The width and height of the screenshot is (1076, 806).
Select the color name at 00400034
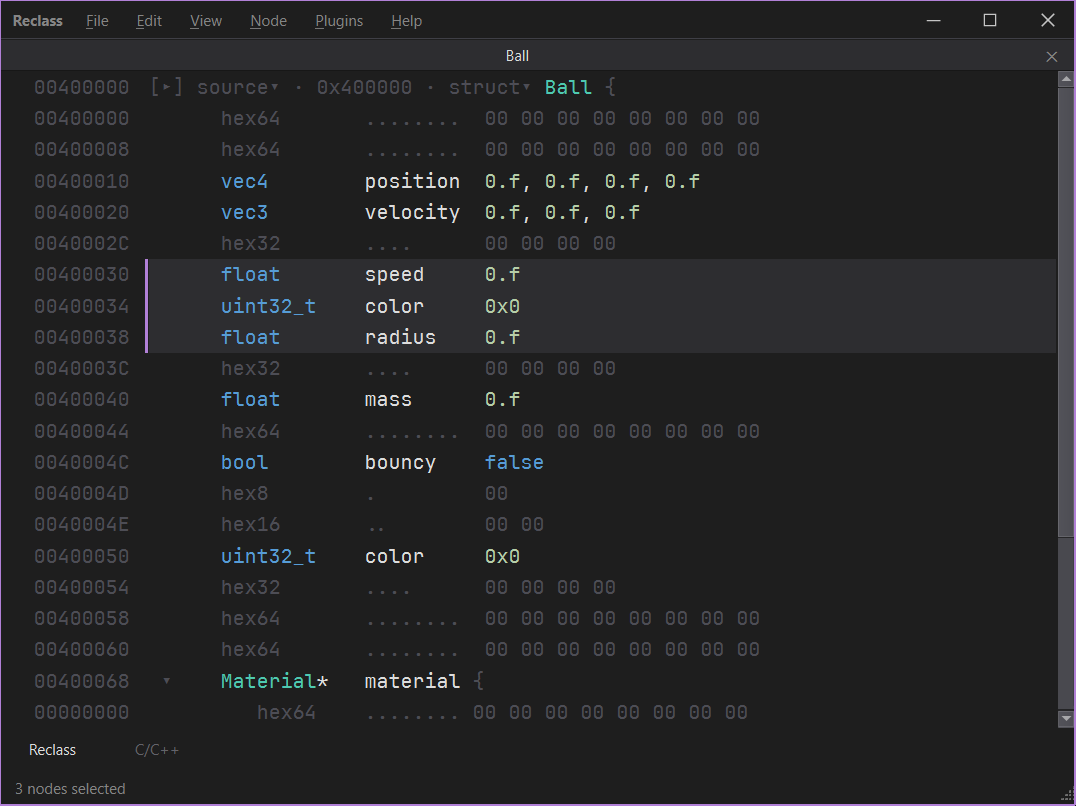coord(395,306)
